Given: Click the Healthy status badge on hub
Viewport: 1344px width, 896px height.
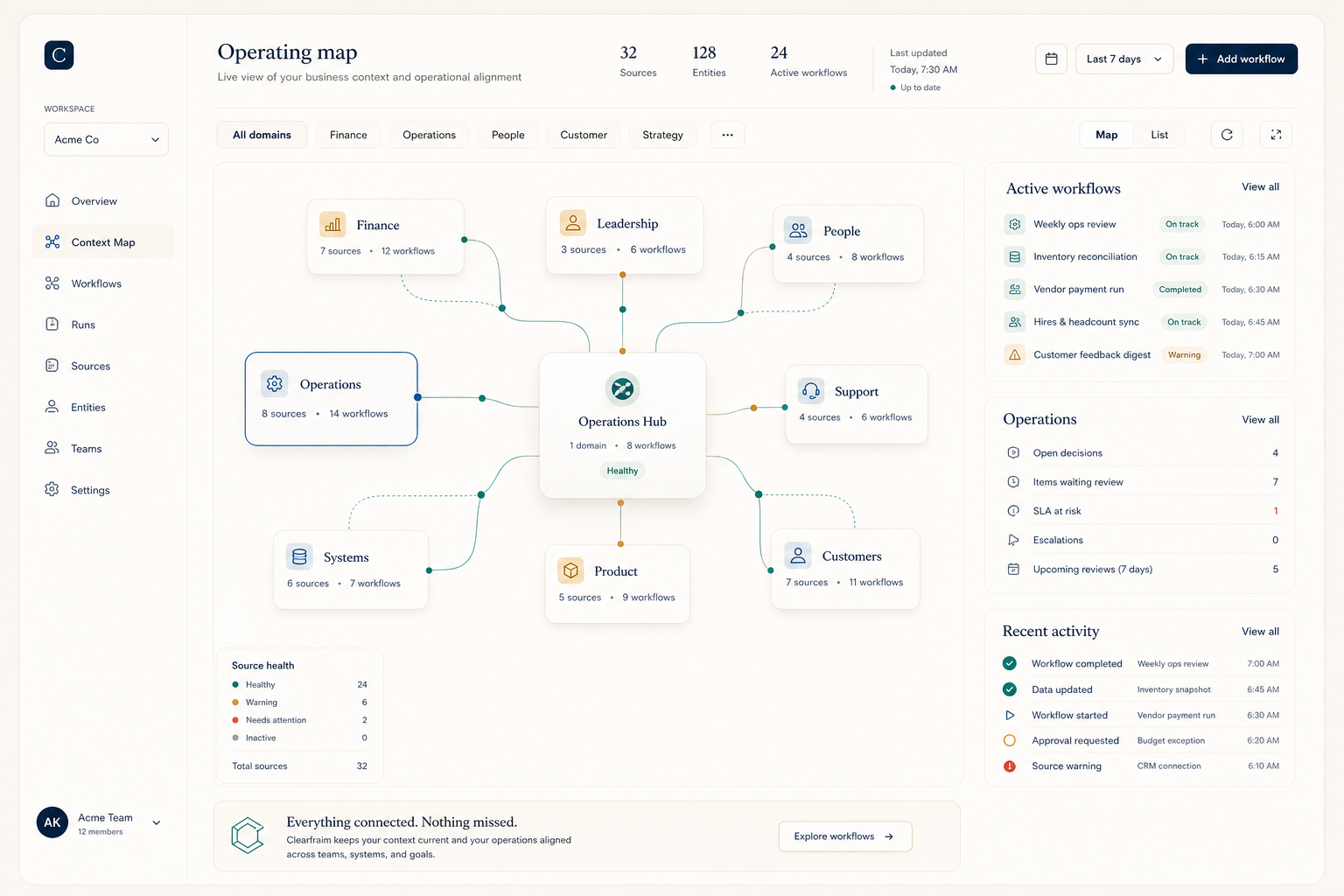Looking at the screenshot, I should (x=622, y=471).
